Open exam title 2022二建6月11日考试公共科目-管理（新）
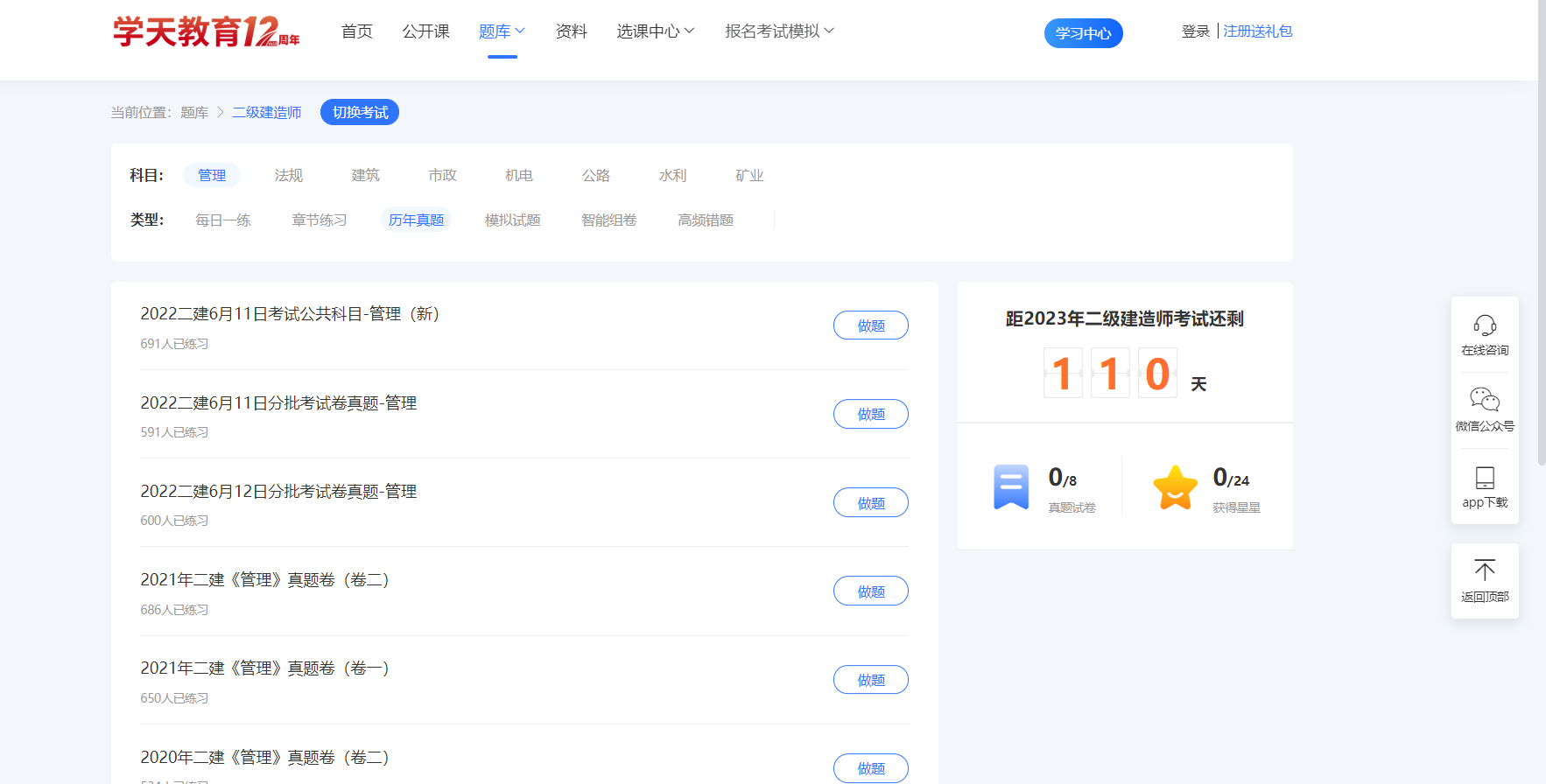1546x784 pixels. [x=290, y=314]
